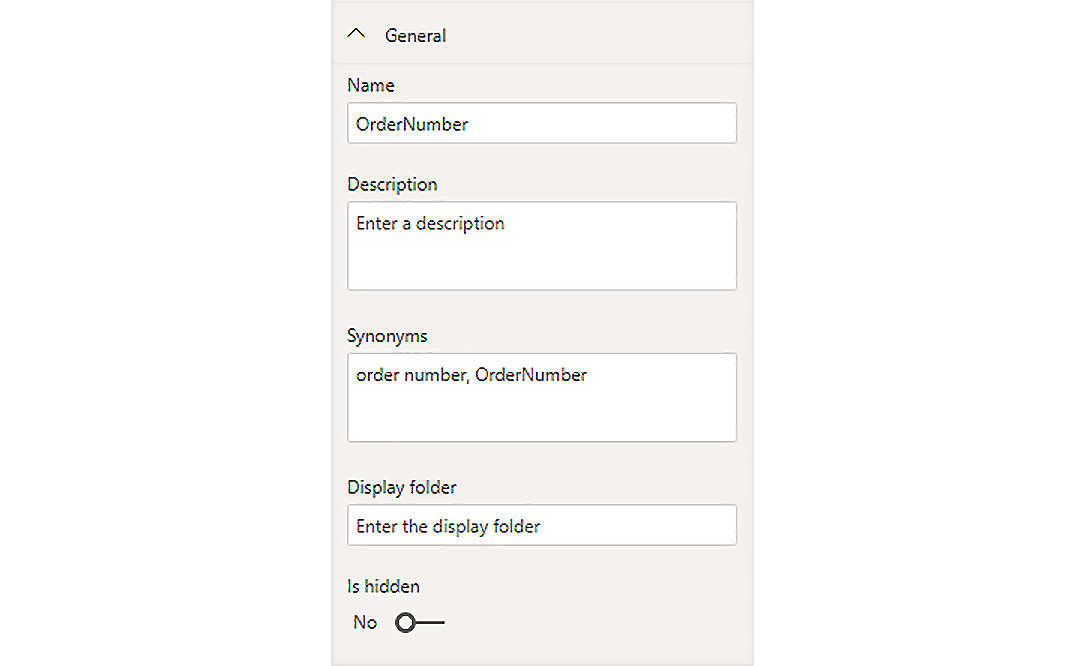Click the Synonyms field label
The height and width of the screenshot is (666, 1085).
pyautogui.click(x=387, y=336)
